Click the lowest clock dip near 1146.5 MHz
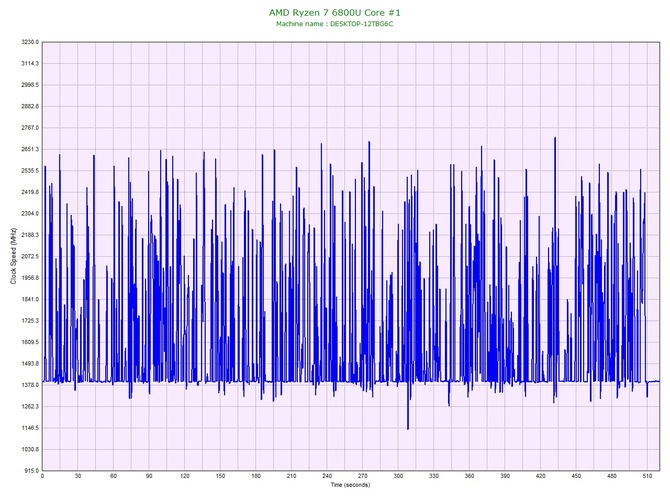Viewport: 670px width, 502px height. pyautogui.click(x=408, y=427)
